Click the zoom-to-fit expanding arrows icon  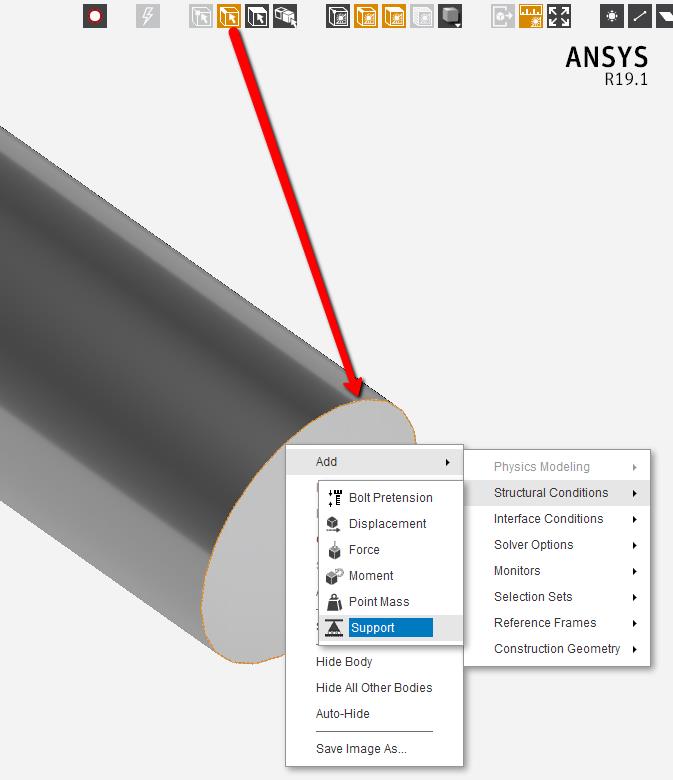tap(559, 16)
